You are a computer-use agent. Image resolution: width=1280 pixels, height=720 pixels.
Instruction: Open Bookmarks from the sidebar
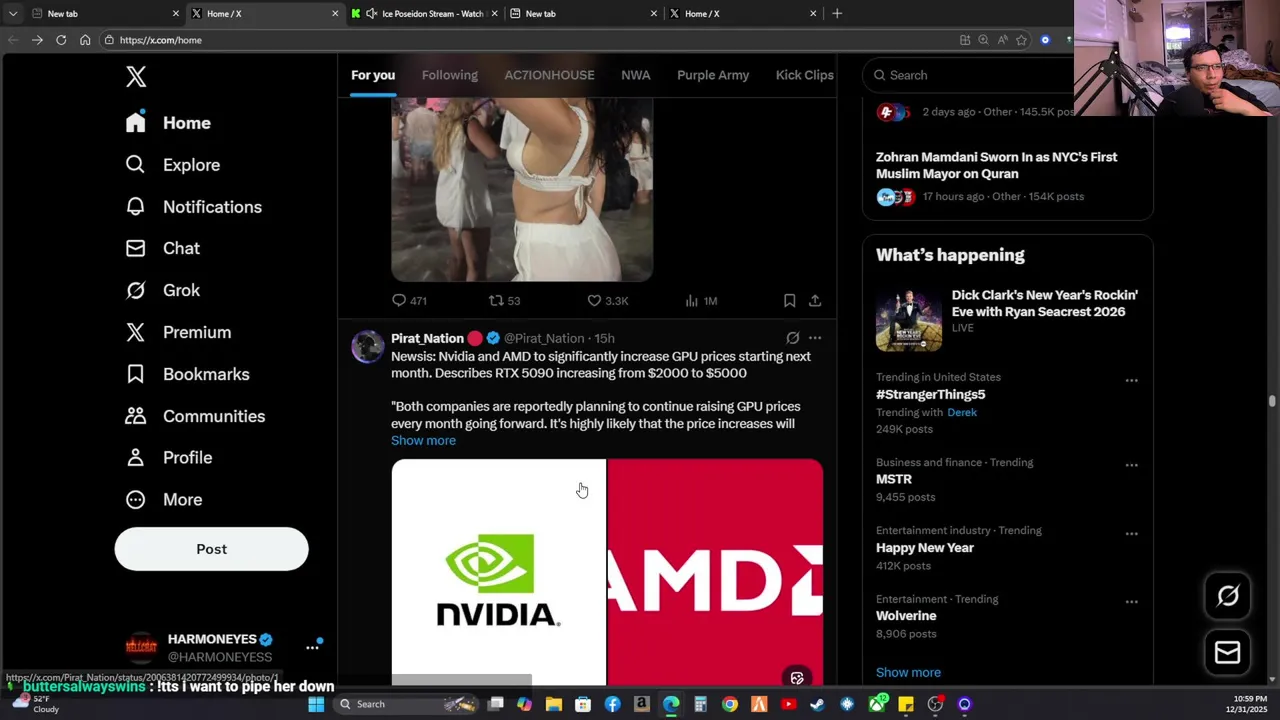click(x=187, y=374)
